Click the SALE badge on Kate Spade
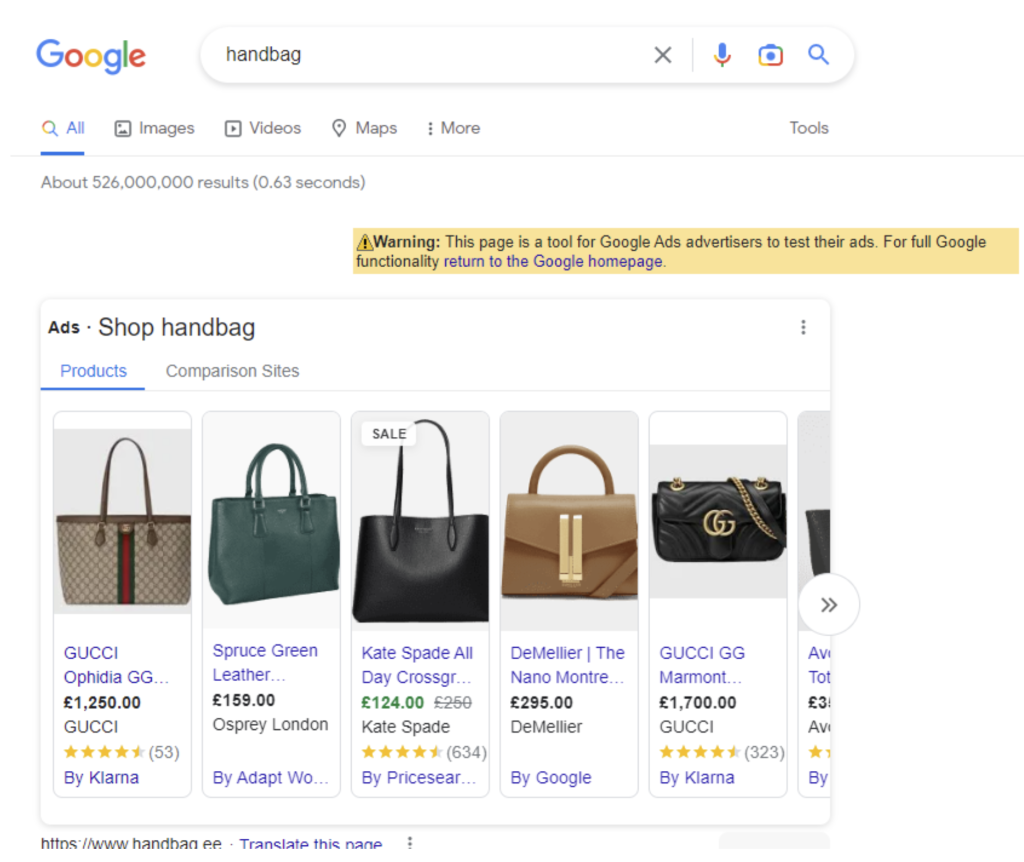 (389, 434)
